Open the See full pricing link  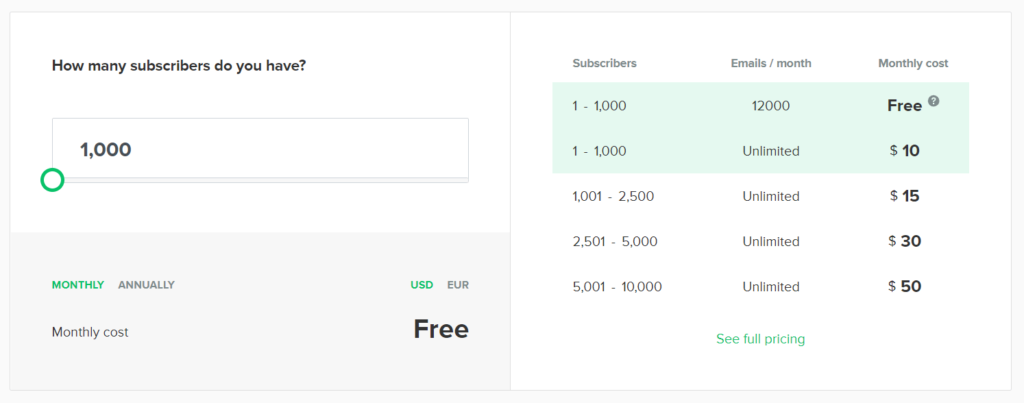pos(760,339)
